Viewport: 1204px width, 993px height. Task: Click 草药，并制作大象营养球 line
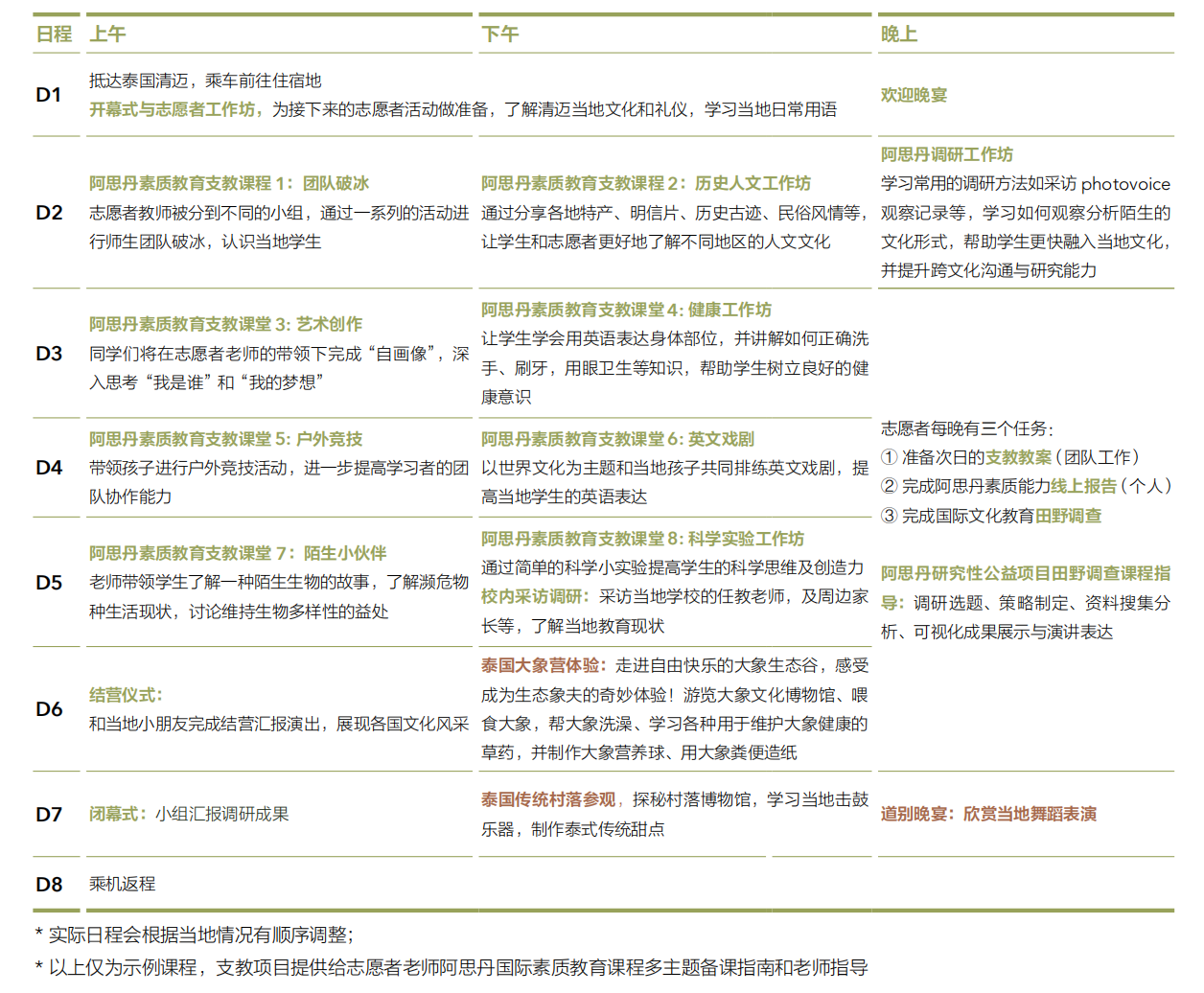pyautogui.click(x=639, y=753)
